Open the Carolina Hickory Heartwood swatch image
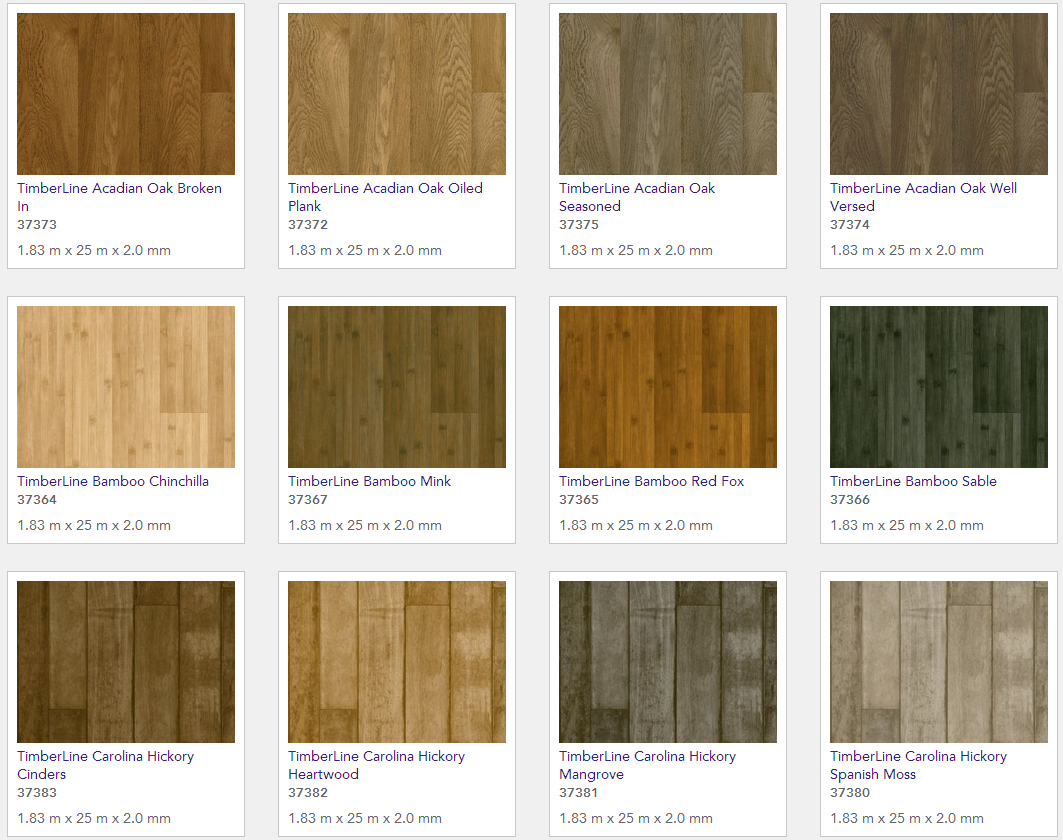 (x=397, y=662)
